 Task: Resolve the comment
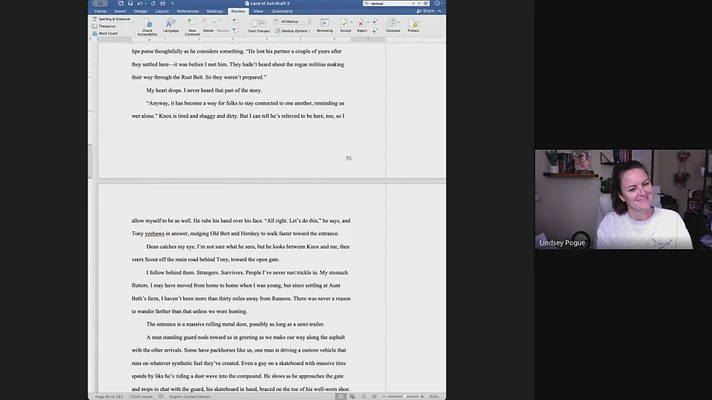(223, 26)
